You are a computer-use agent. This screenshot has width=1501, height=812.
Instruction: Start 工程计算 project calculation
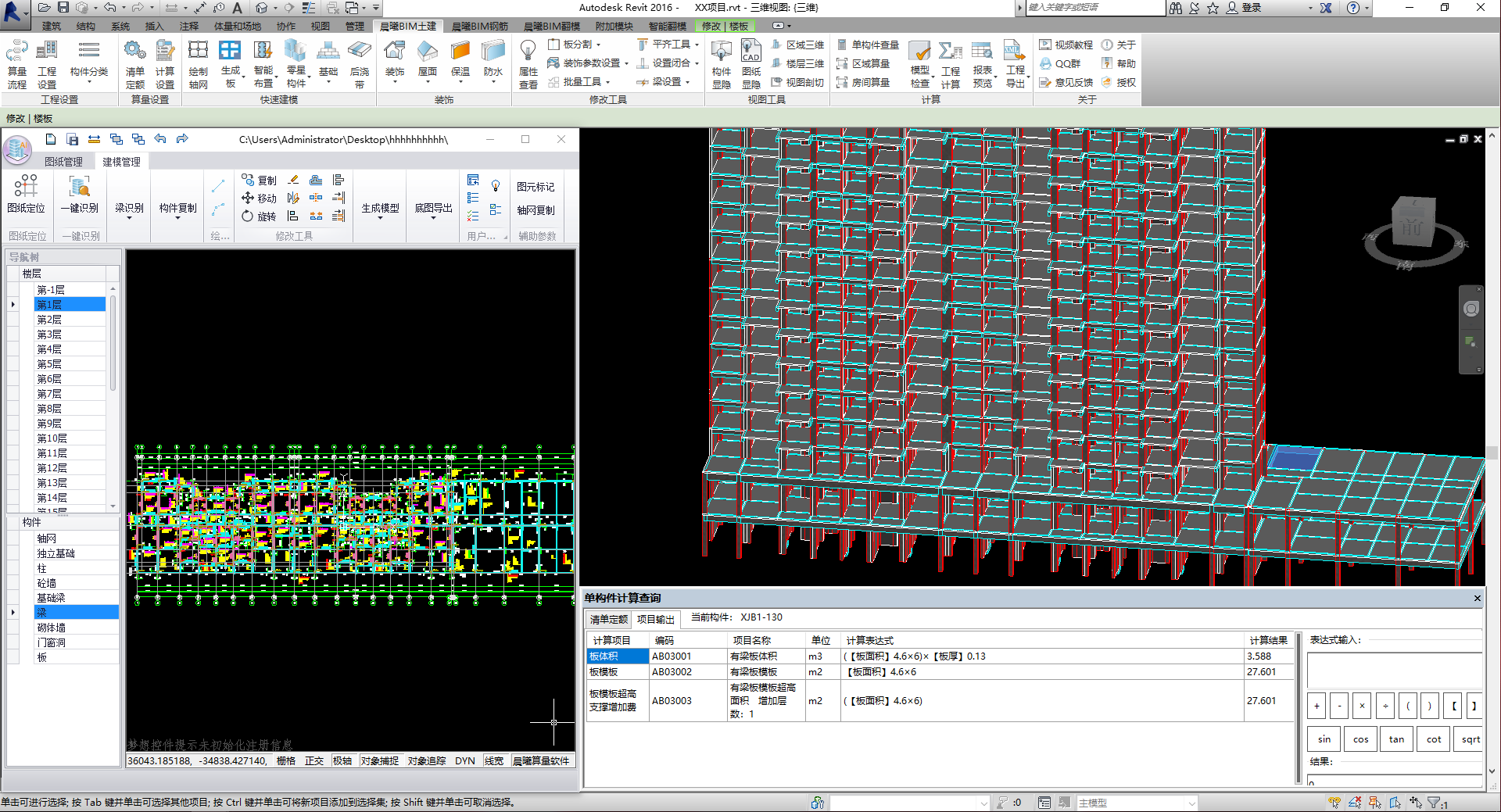tap(951, 64)
